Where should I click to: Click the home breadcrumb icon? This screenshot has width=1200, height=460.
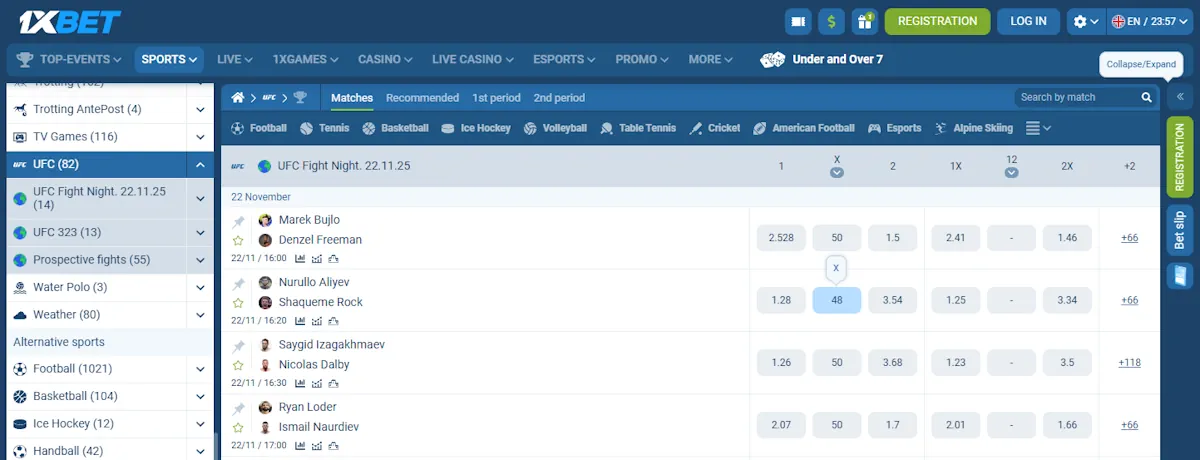click(238, 98)
